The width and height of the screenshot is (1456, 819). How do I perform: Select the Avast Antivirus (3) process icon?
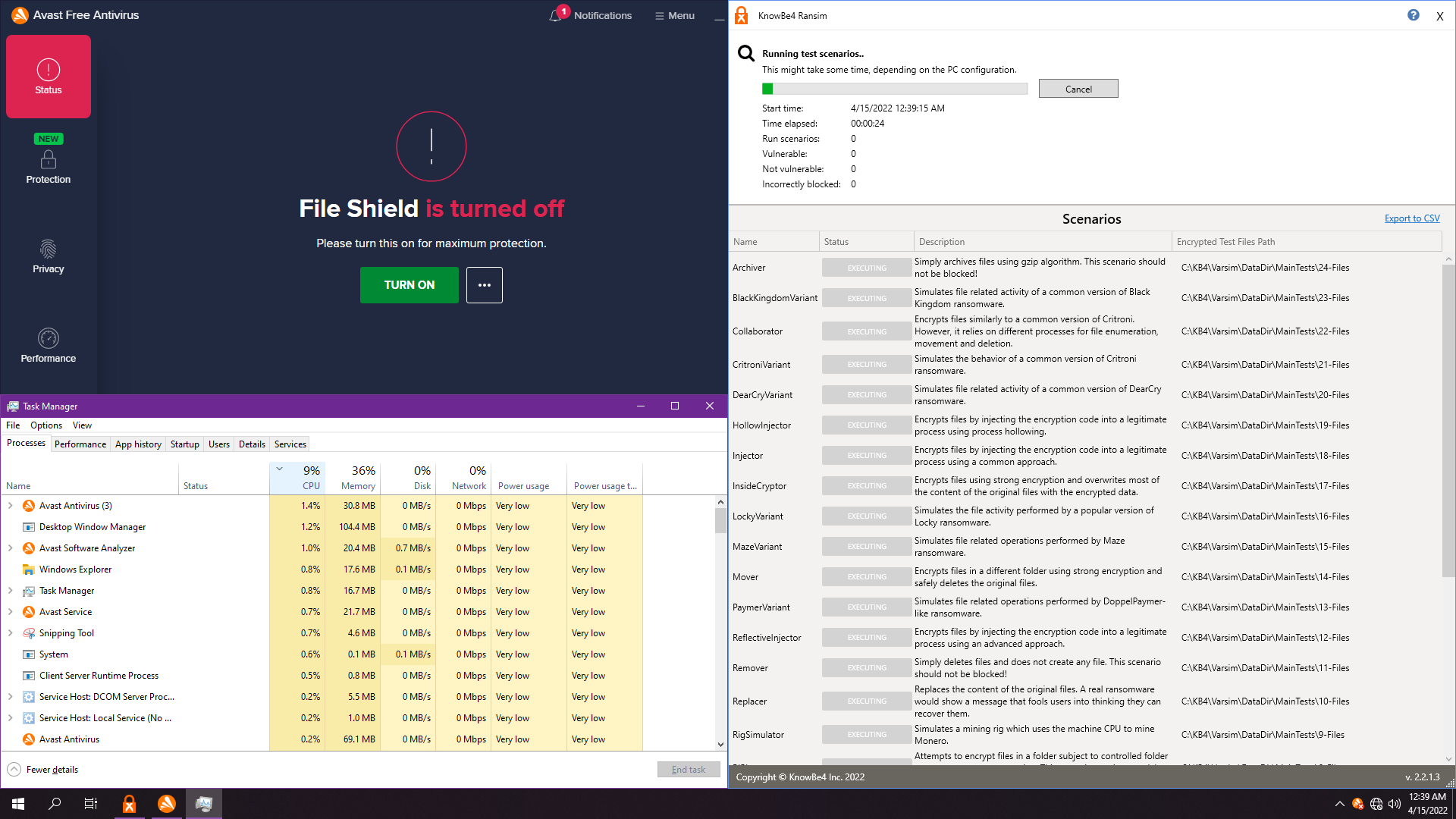[29, 506]
